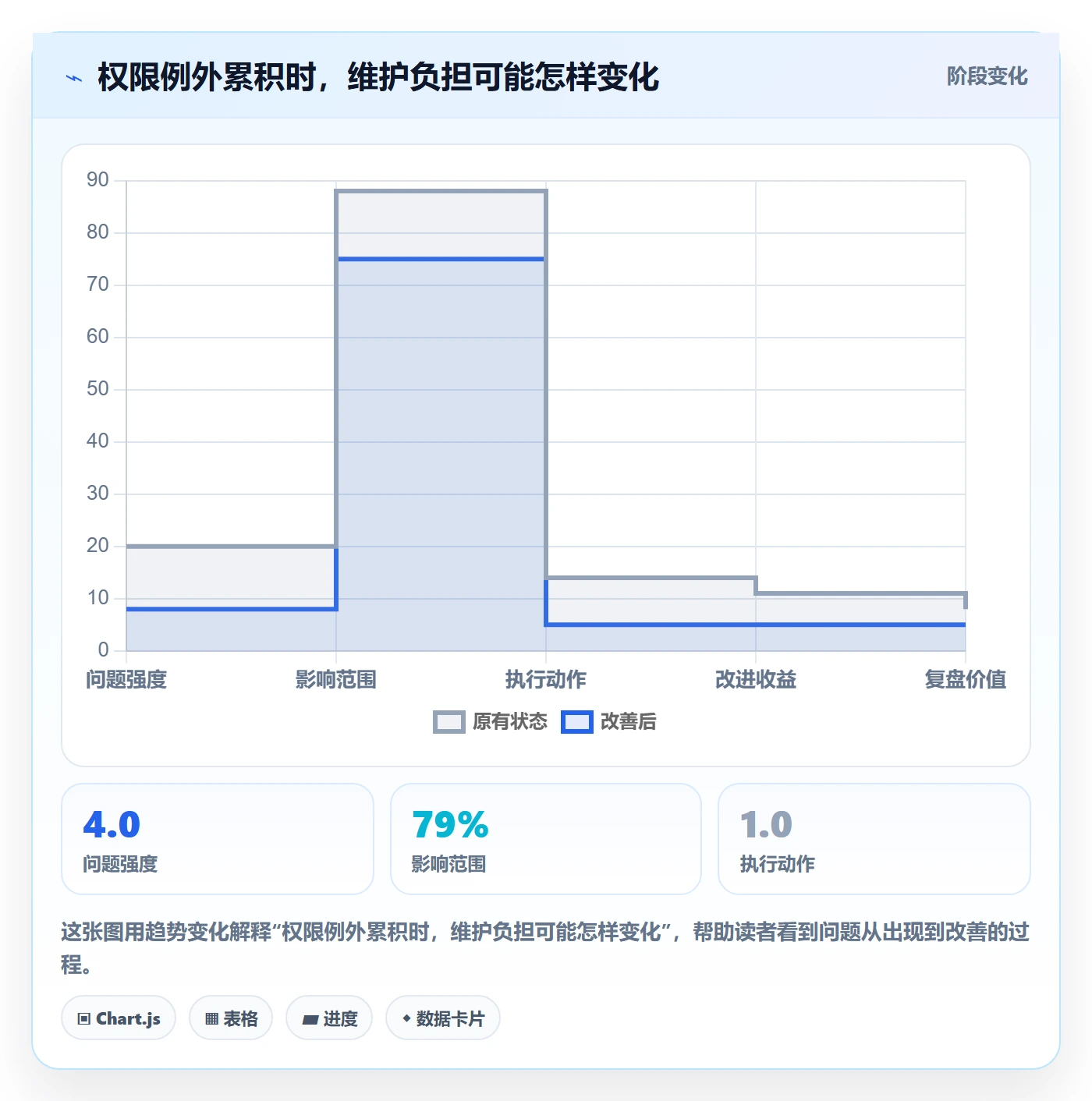
Task: Click the blue step line at value 75
Action: point(441,259)
